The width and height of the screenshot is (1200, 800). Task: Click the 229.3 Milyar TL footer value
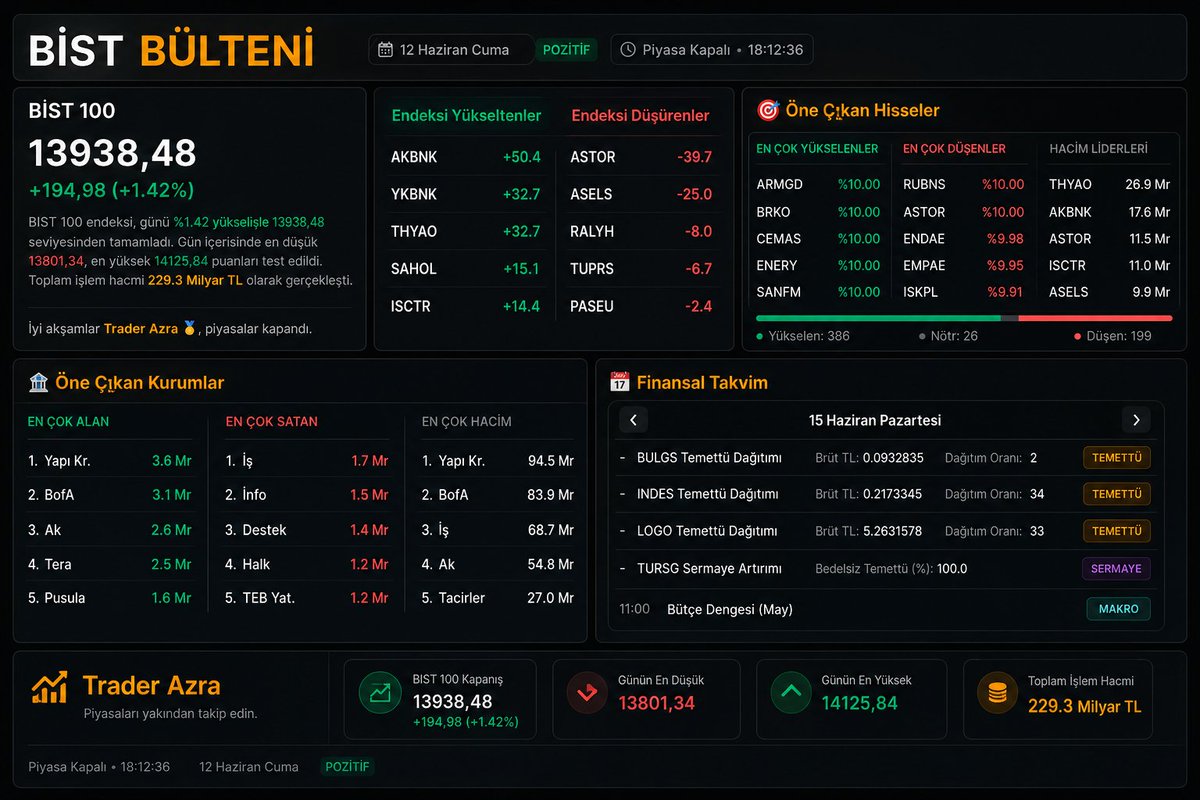coord(1084,706)
